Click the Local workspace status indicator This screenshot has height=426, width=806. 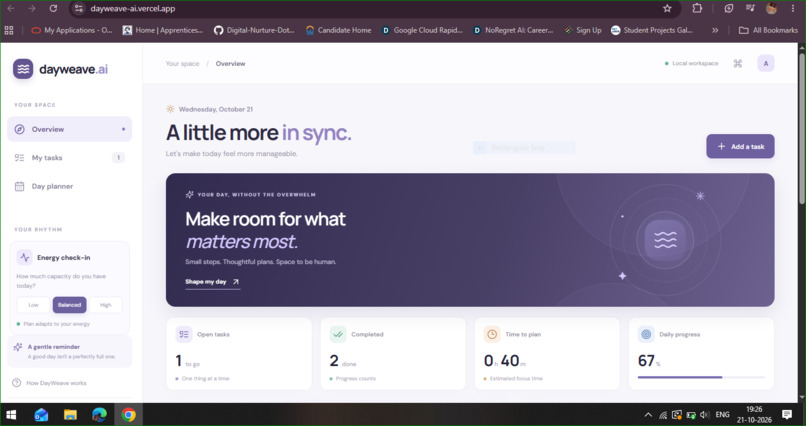click(x=691, y=63)
